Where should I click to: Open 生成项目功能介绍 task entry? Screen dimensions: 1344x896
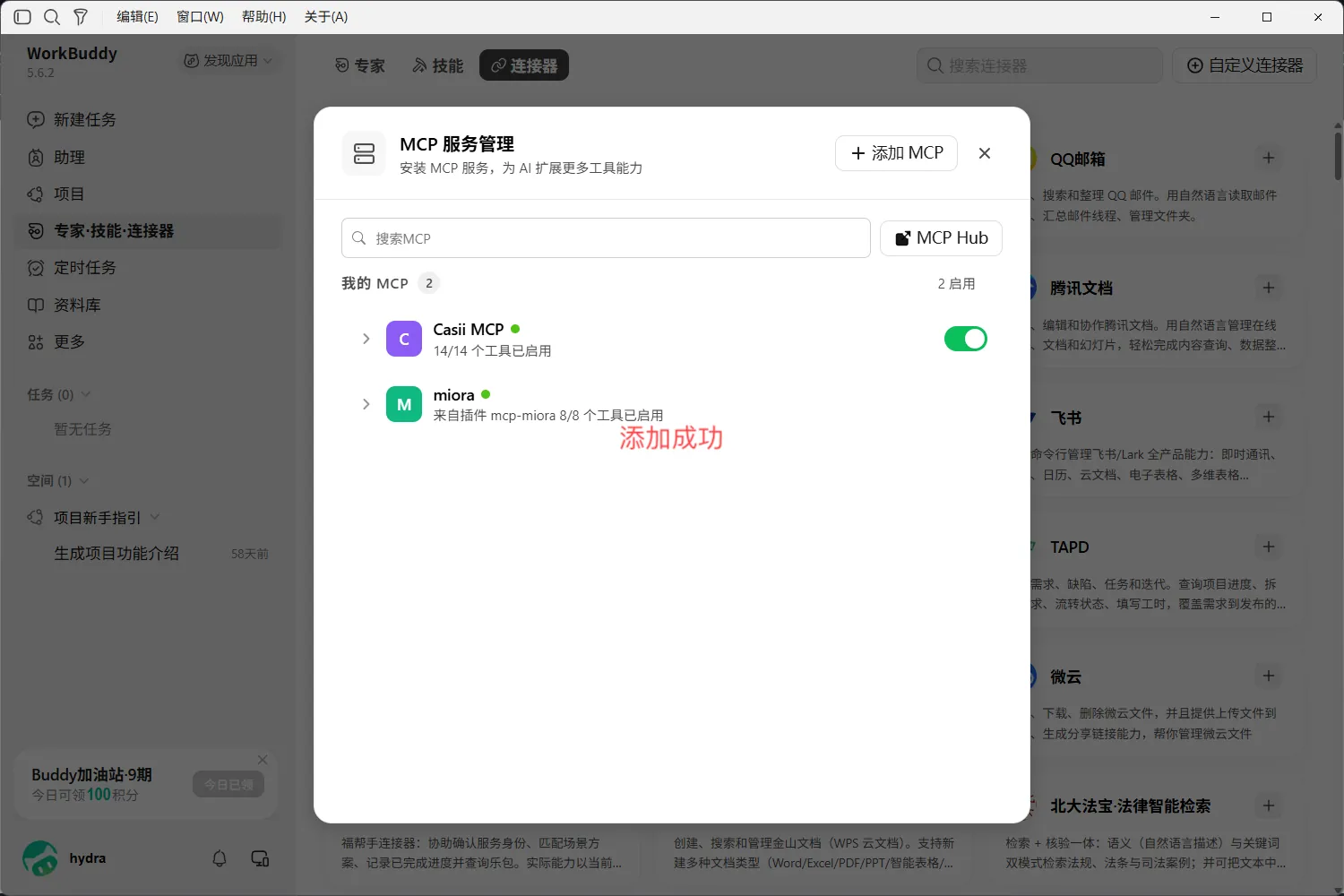(116, 554)
